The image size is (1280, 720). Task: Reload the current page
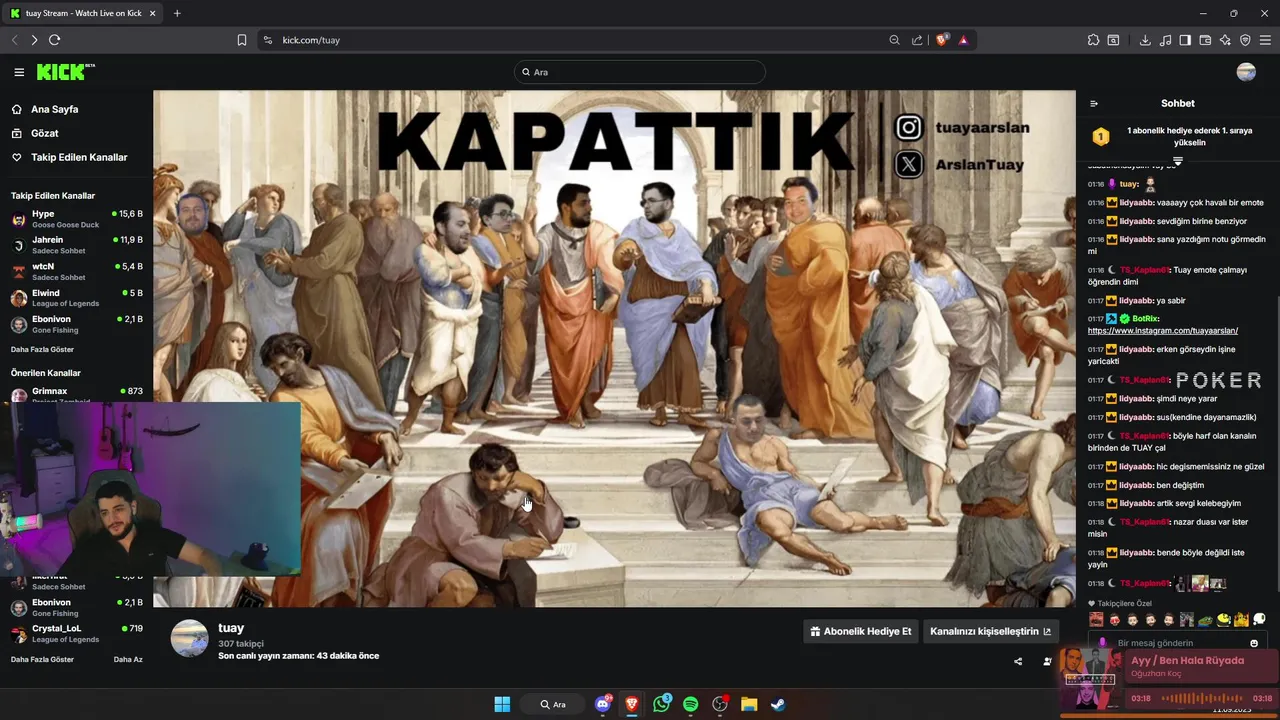point(54,40)
